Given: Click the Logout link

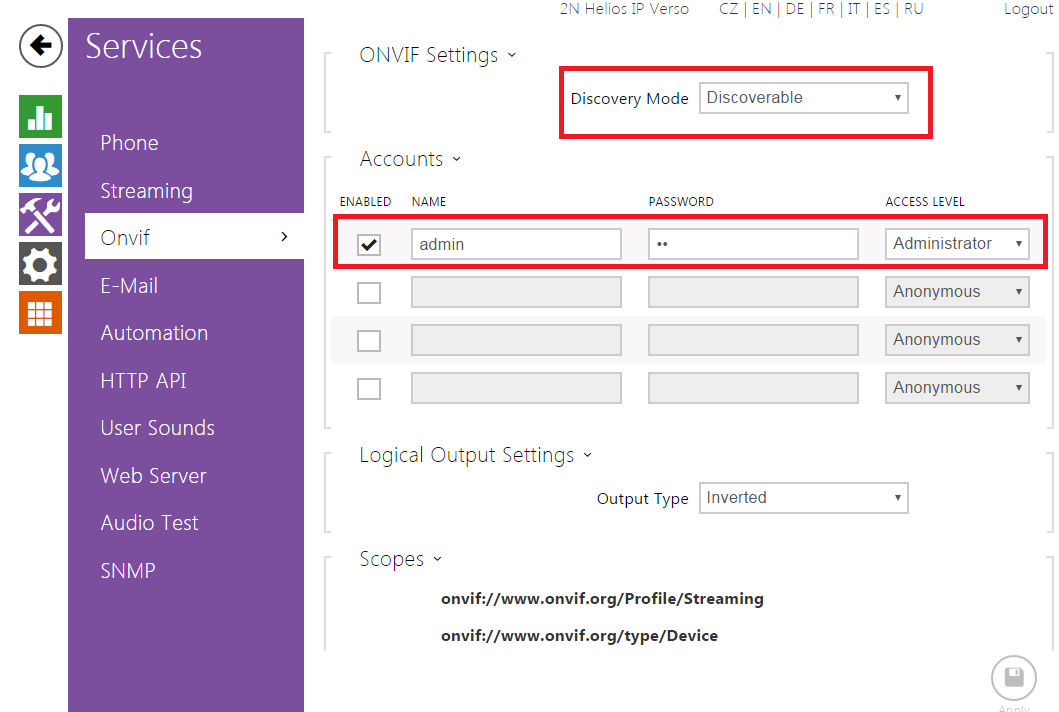Looking at the screenshot, I should click(x=1028, y=9).
